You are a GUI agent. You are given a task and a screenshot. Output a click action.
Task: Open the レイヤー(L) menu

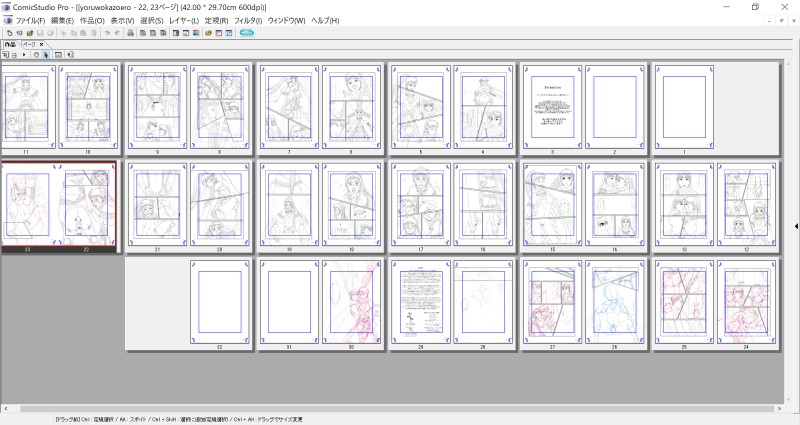coord(184,20)
